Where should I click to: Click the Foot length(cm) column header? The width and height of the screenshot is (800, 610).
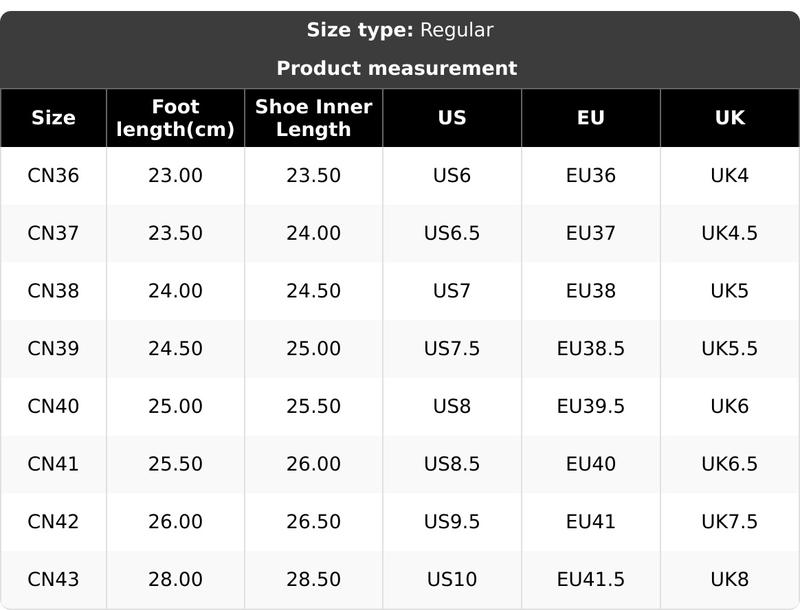coord(175,118)
